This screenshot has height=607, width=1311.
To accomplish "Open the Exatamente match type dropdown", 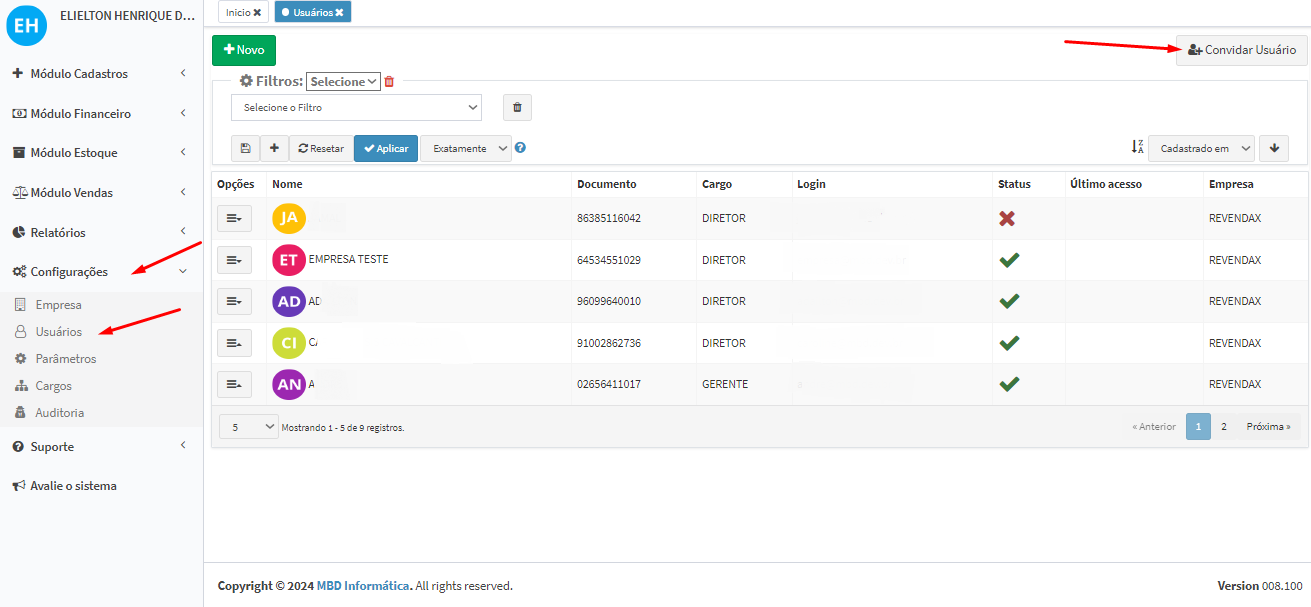I will 465,148.
